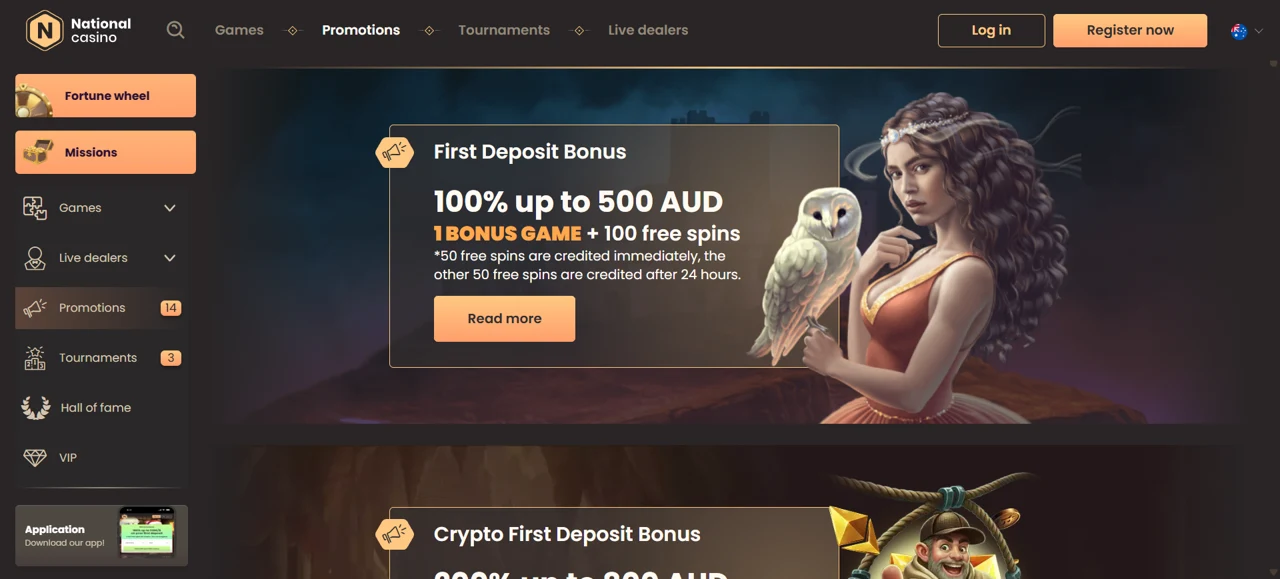Screen dimensions: 1280x579
Task: Go to Live dealers in top navigation
Action: pyautogui.click(x=648, y=30)
